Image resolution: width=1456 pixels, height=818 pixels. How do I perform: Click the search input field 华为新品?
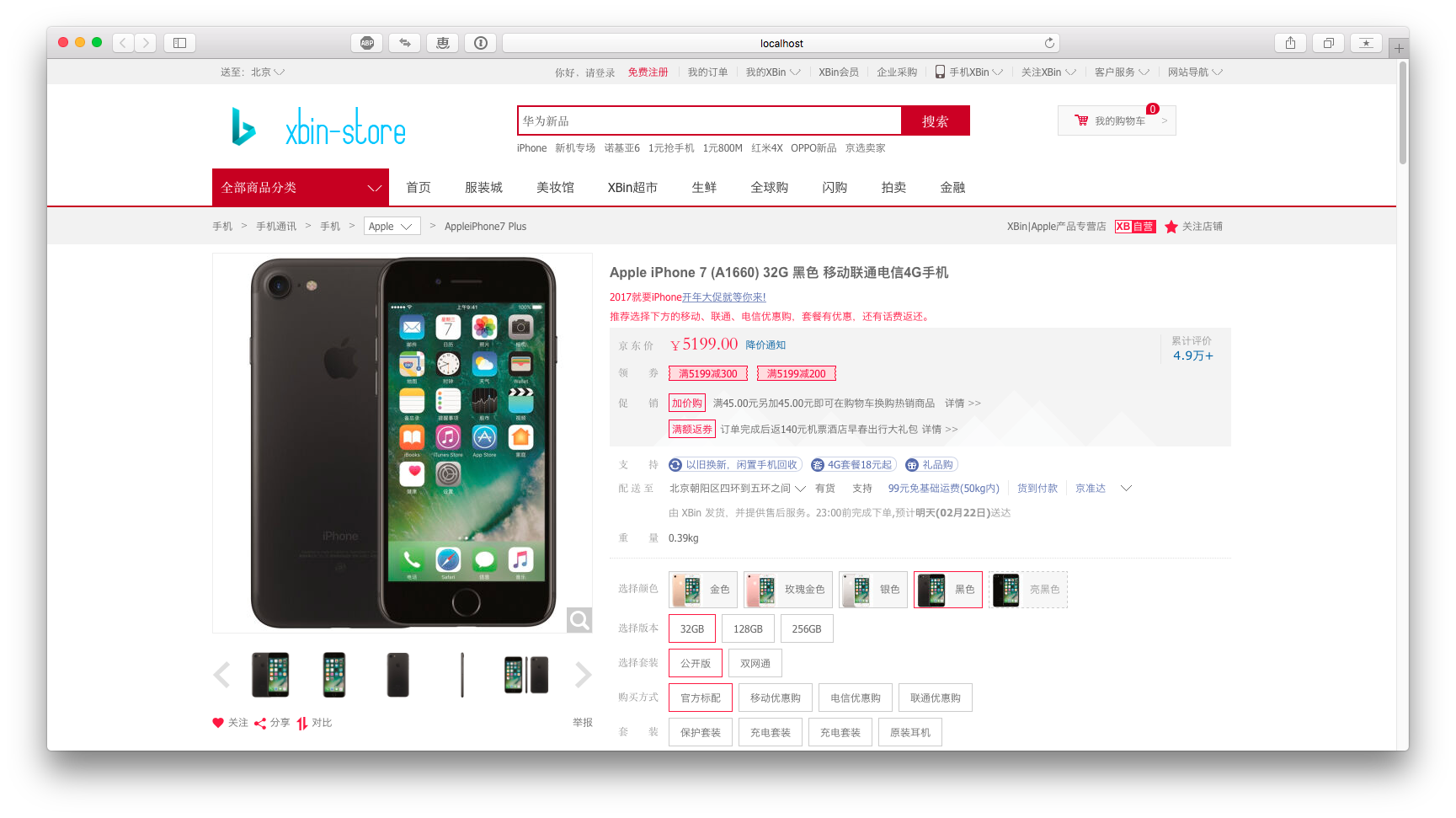[x=709, y=120]
